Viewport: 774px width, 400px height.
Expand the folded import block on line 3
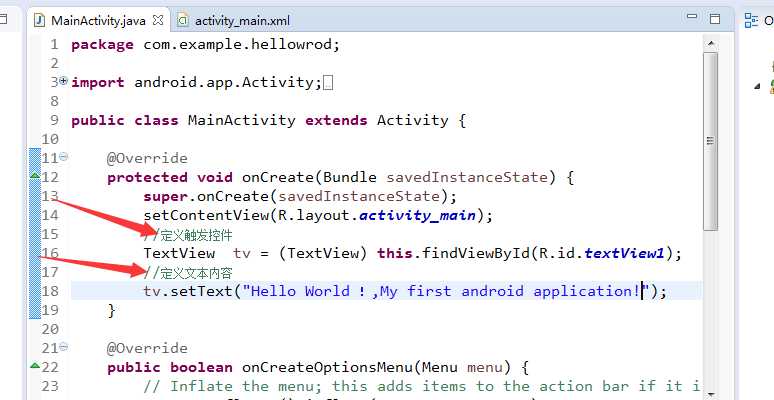click(63, 81)
